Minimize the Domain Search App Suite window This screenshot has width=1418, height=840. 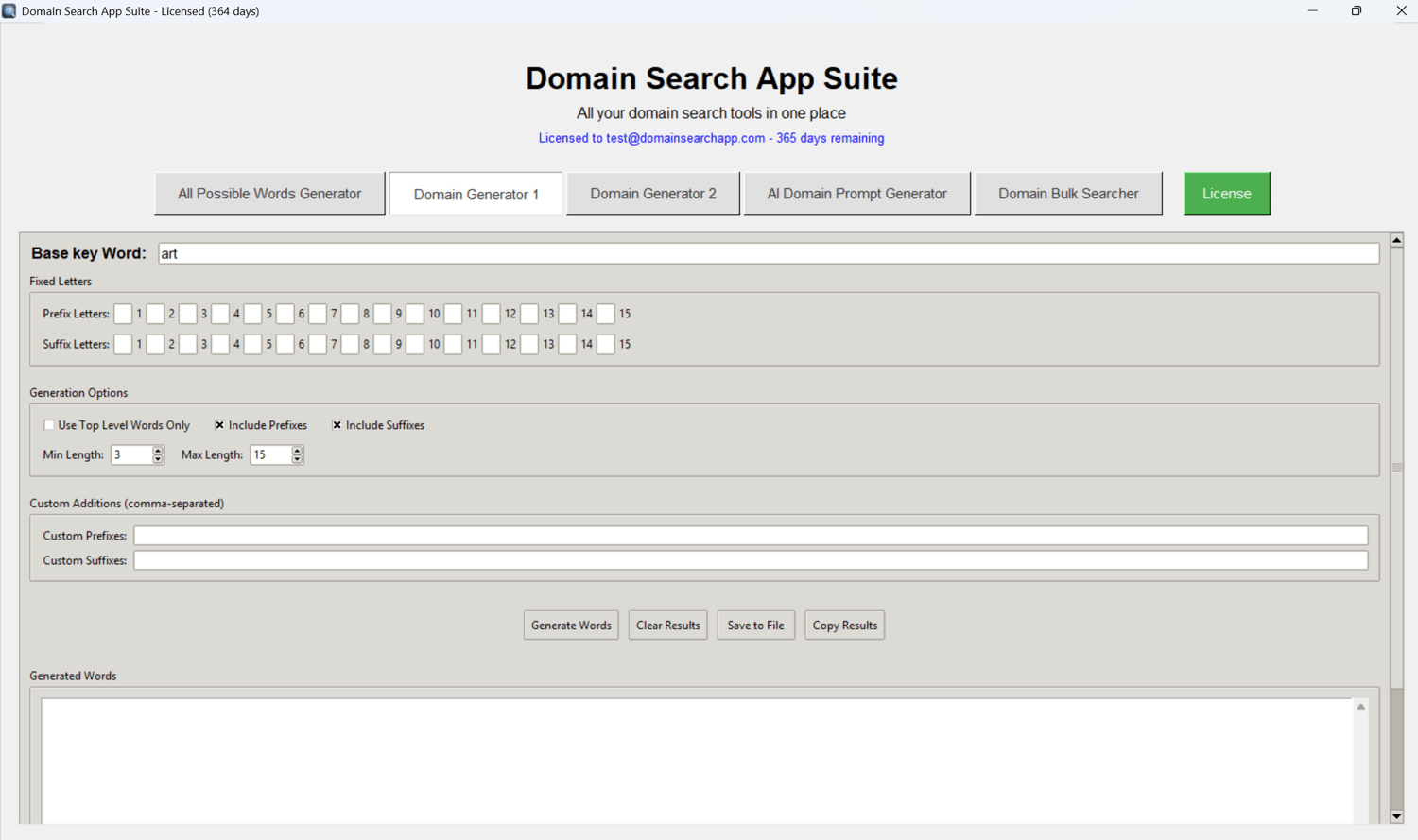[1313, 11]
